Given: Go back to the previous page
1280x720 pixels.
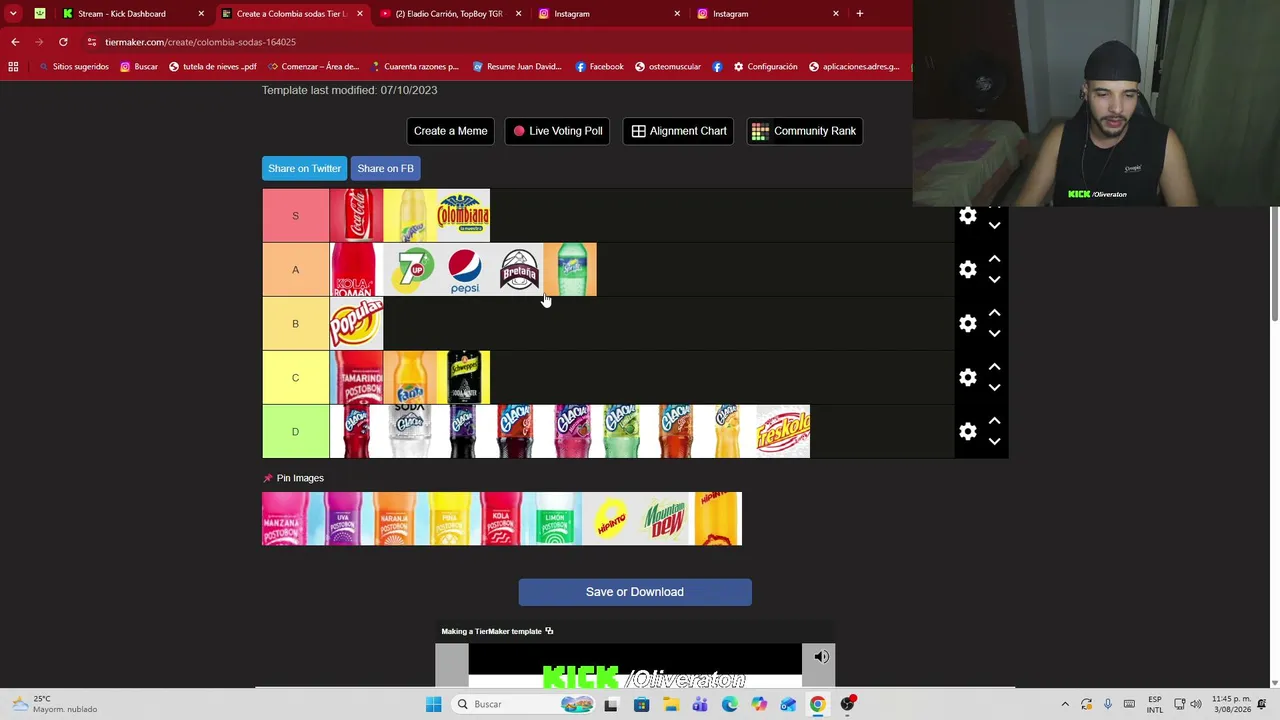Looking at the screenshot, I should click(15, 42).
